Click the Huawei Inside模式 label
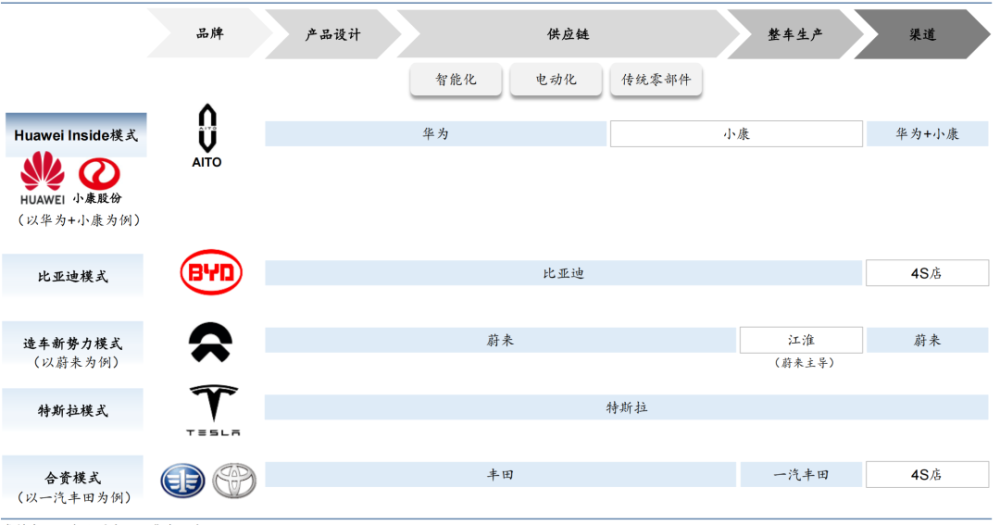The width and height of the screenshot is (1000, 525). [76, 135]
